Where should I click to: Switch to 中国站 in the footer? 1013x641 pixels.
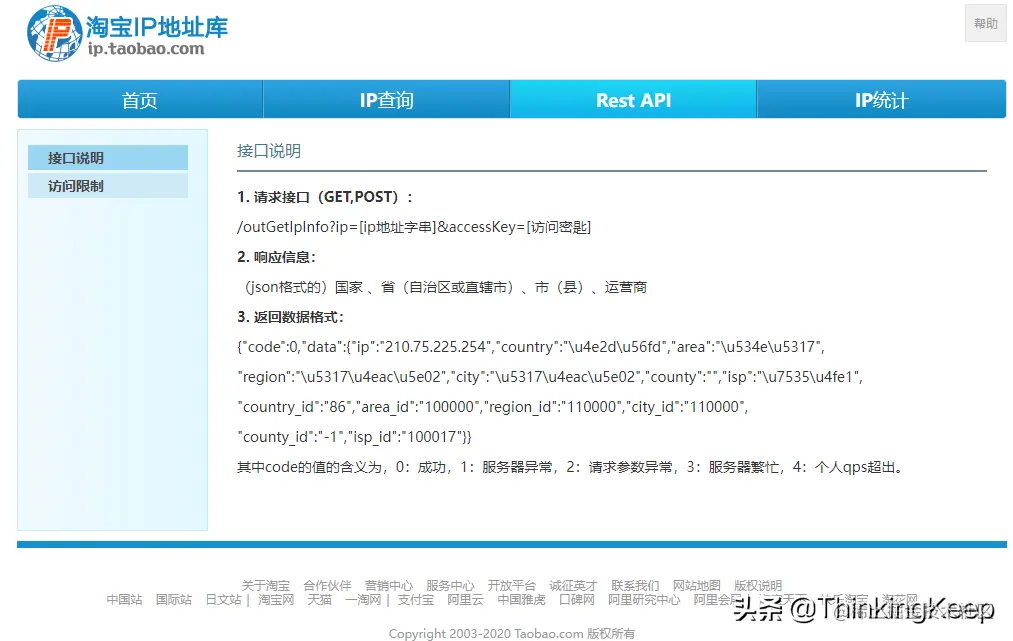point(123,600)
